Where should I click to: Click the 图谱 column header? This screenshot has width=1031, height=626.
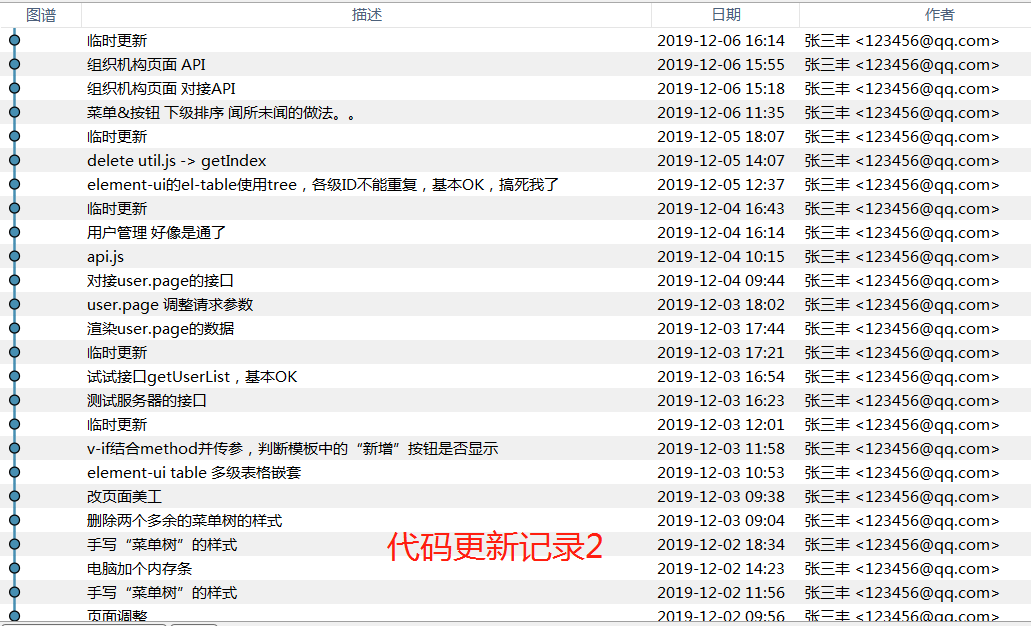point(41,15)
